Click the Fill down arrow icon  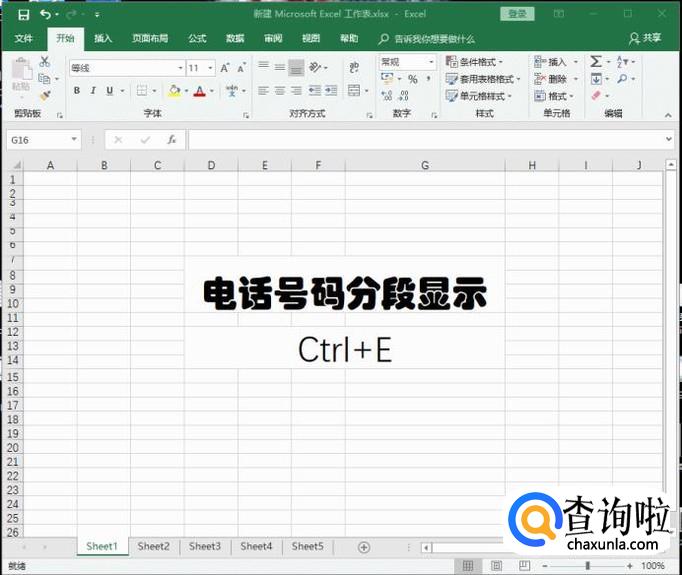coord(596,79)
